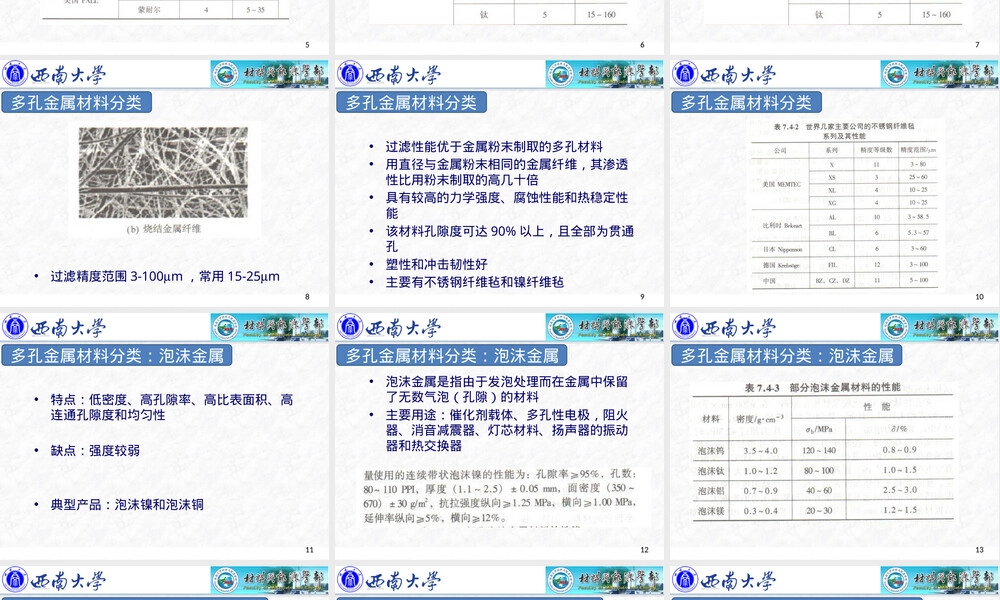Click the "钛" cell on slide 6
Viewport: 1000px width, 600px height.
484,14
